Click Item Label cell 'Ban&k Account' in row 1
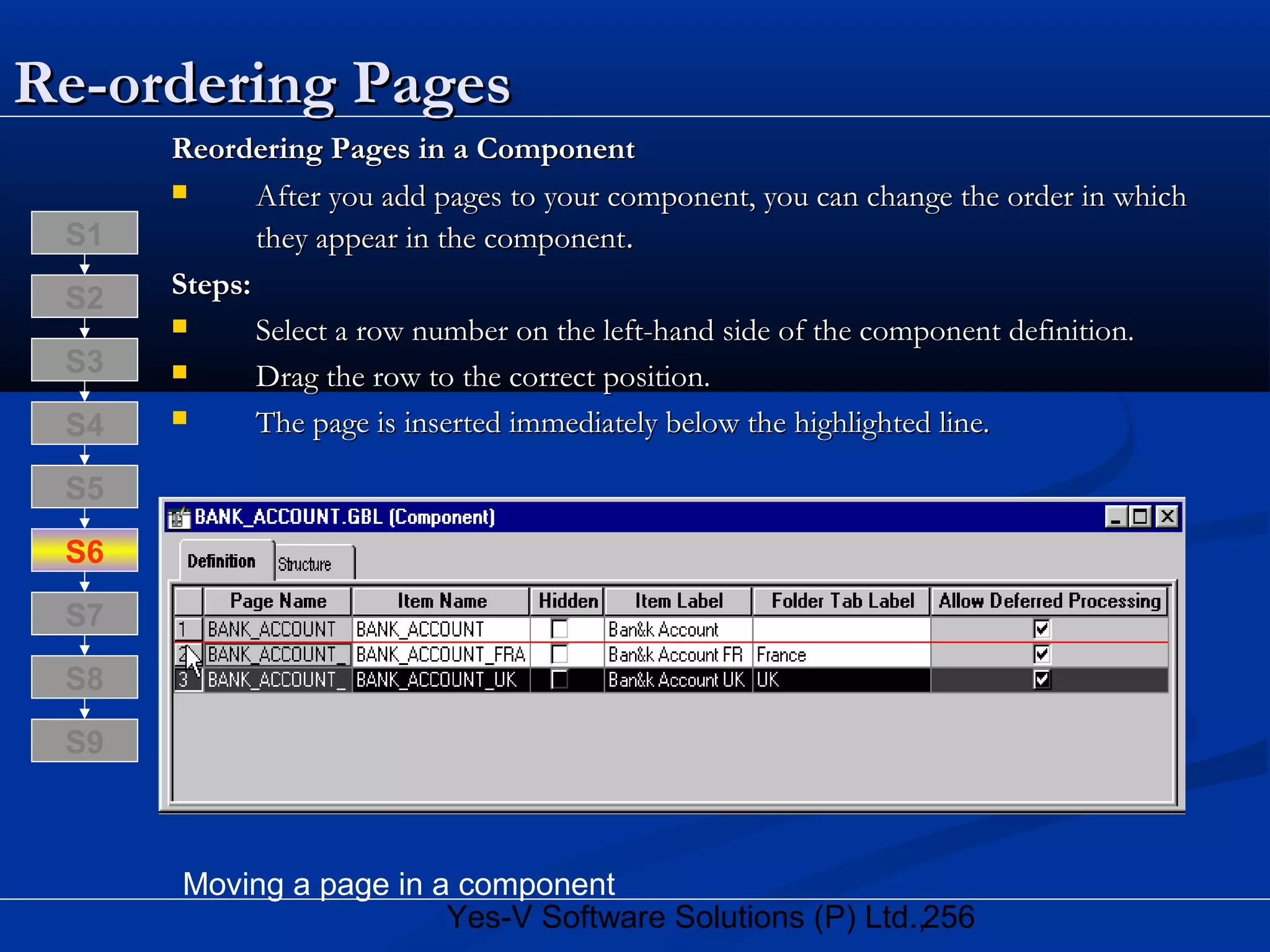1270x952 pixels. click(x=678, y=629)
